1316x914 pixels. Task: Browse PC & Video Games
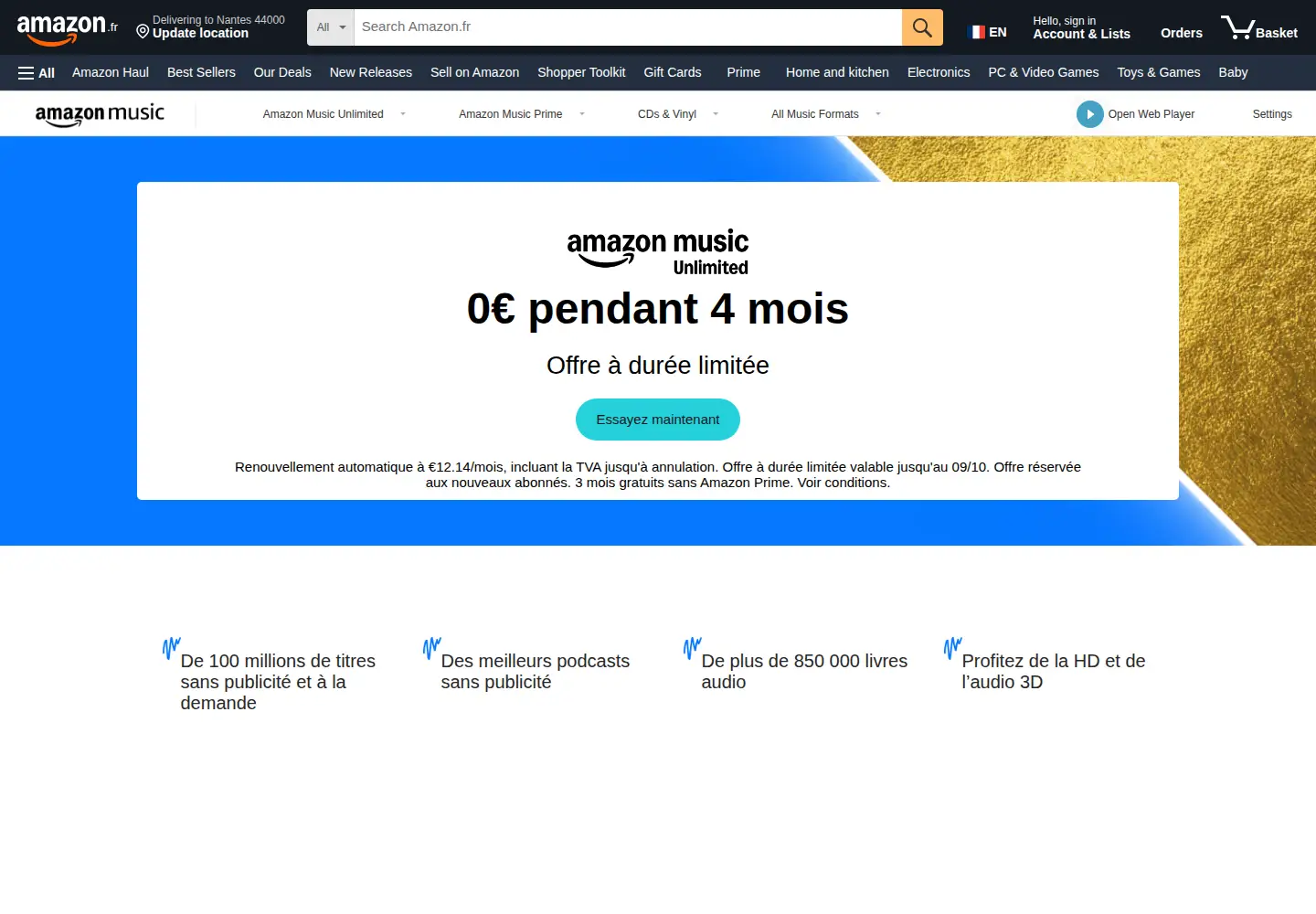click(1044, 72)
